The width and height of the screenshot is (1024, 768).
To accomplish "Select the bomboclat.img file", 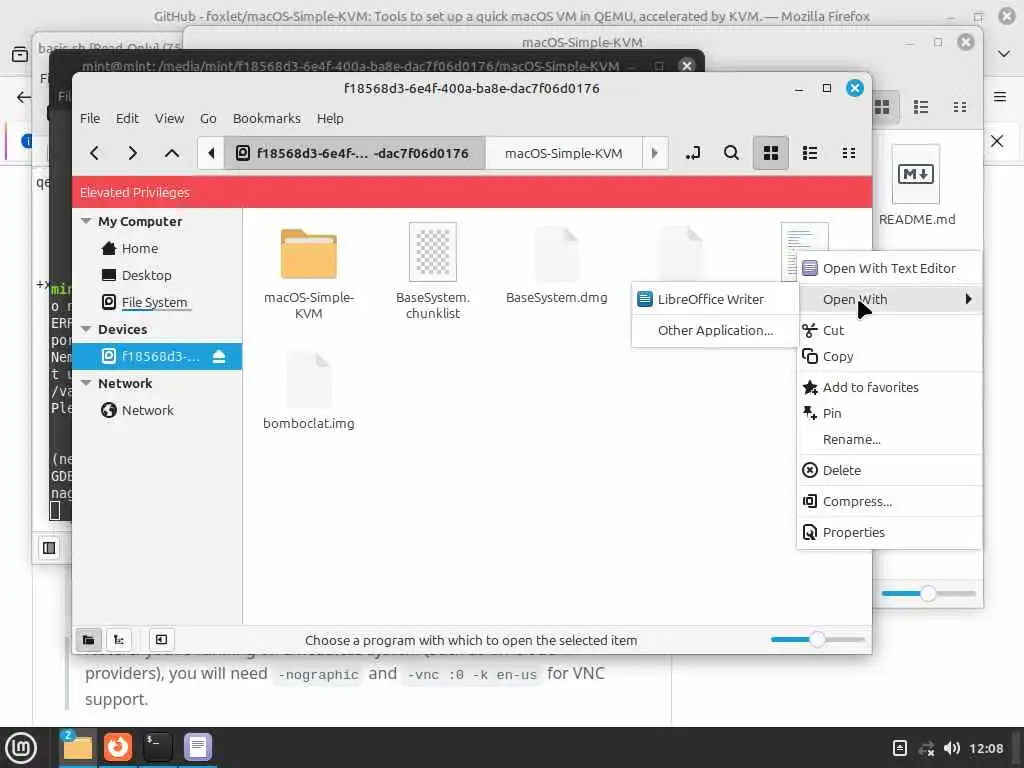I will point(308,391).
